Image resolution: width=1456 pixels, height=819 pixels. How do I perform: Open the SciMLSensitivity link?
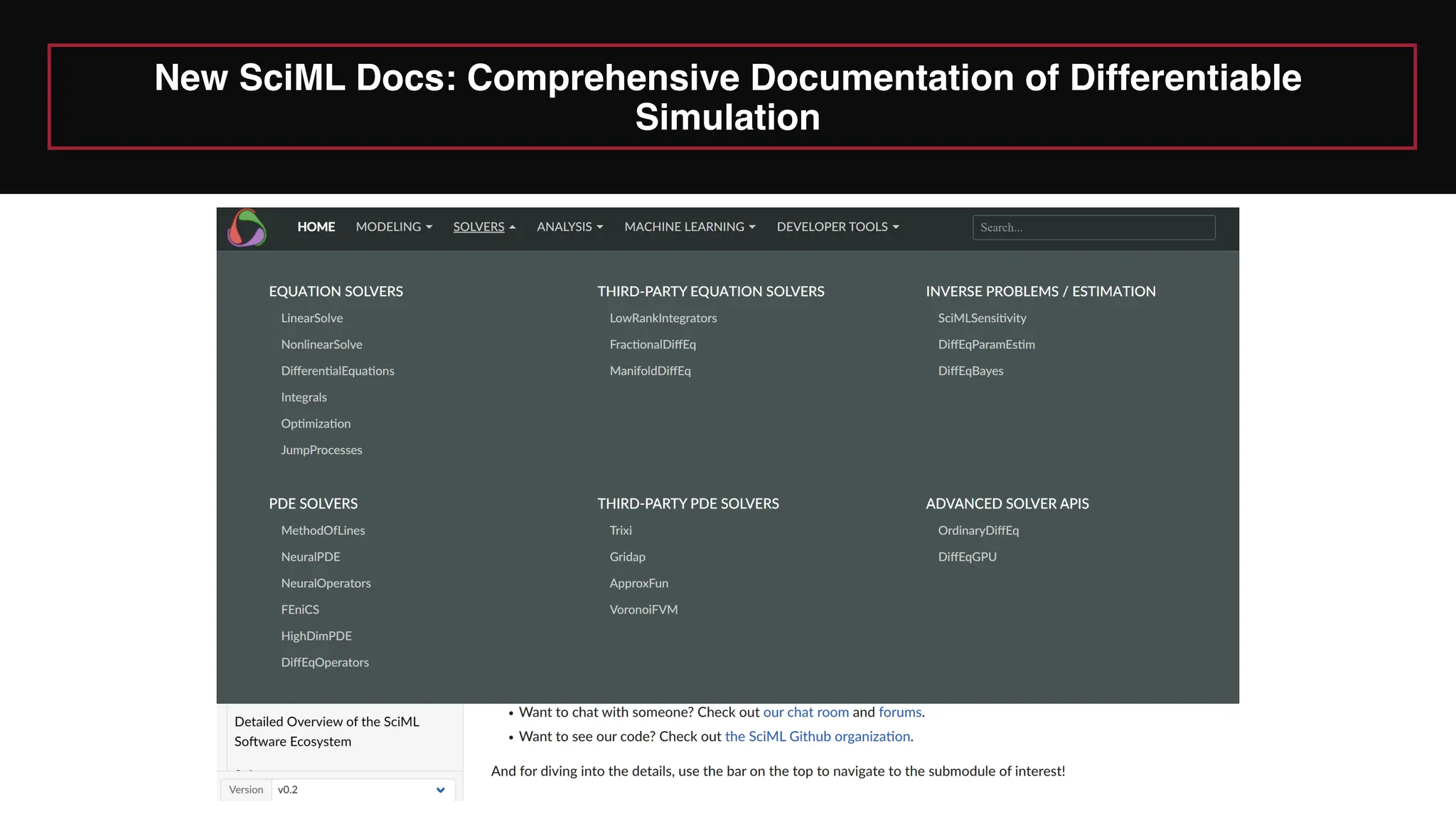point(982,318)
